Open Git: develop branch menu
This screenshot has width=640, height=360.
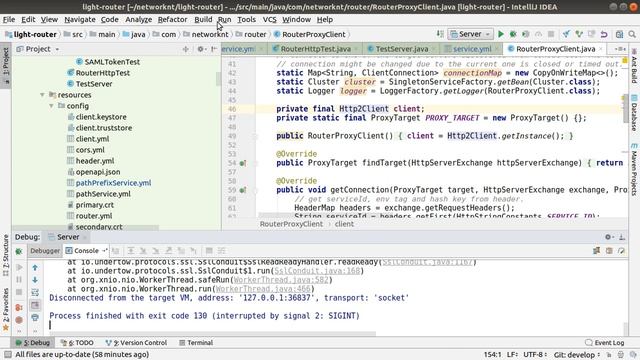click(x=577, y=355)
